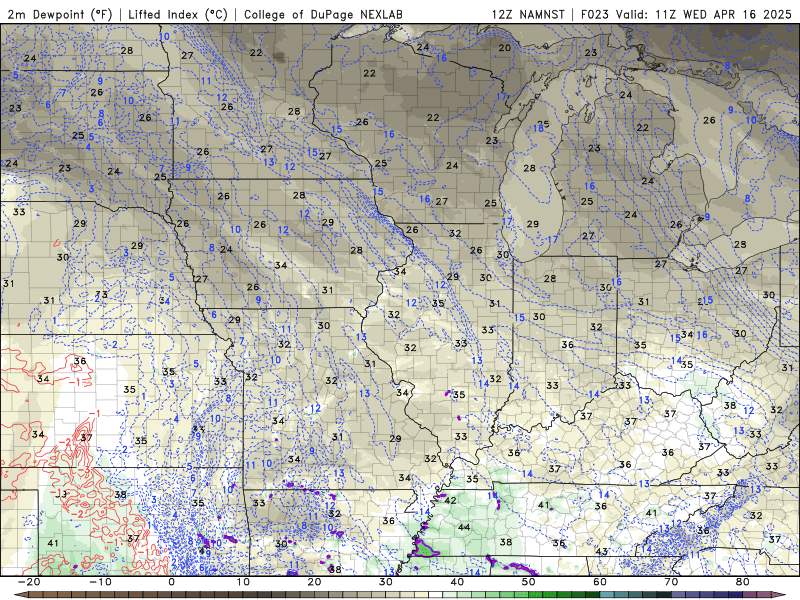Click the 60 label on the color scale

600,582
